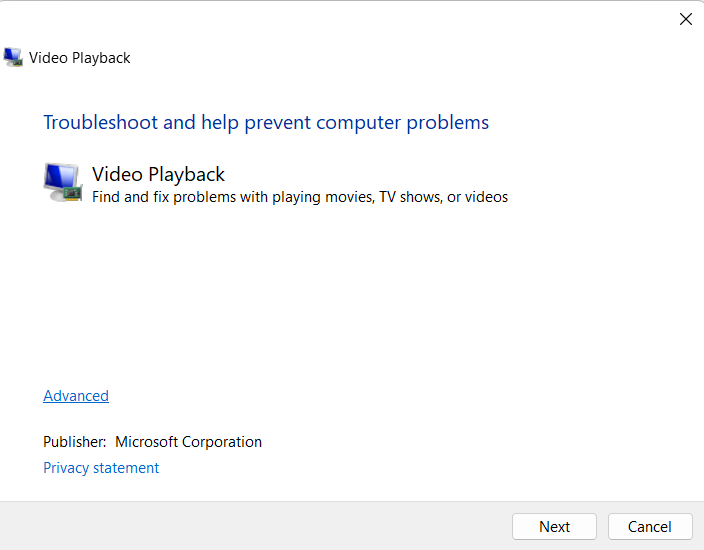Open the Advanced options link
The image size is (704, 550).
(x=76, y=396)
